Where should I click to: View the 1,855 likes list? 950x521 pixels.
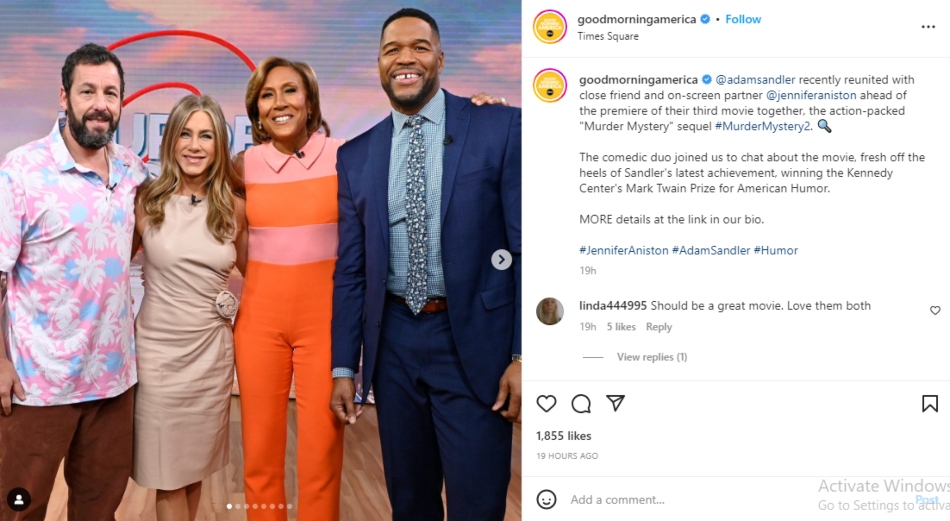(x=563, y=436)
